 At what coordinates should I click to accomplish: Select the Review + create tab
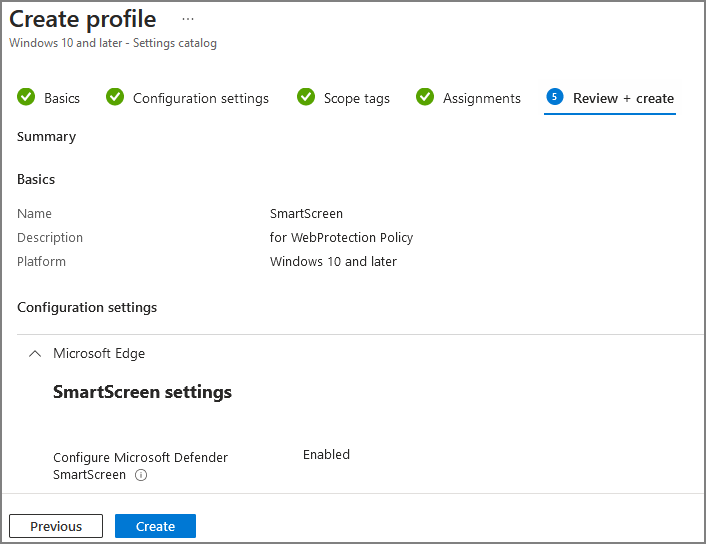pos(610,98)
